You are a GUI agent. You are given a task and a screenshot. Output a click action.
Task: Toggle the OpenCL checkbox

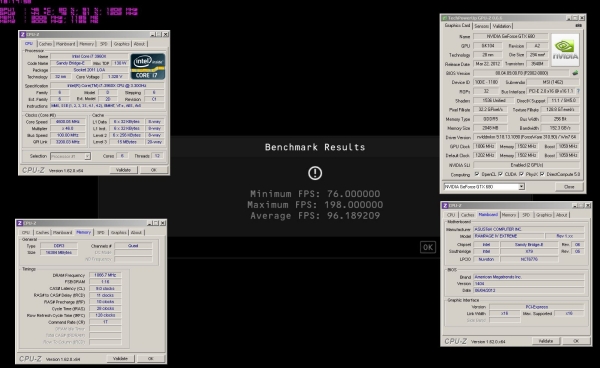click(477, 174)
